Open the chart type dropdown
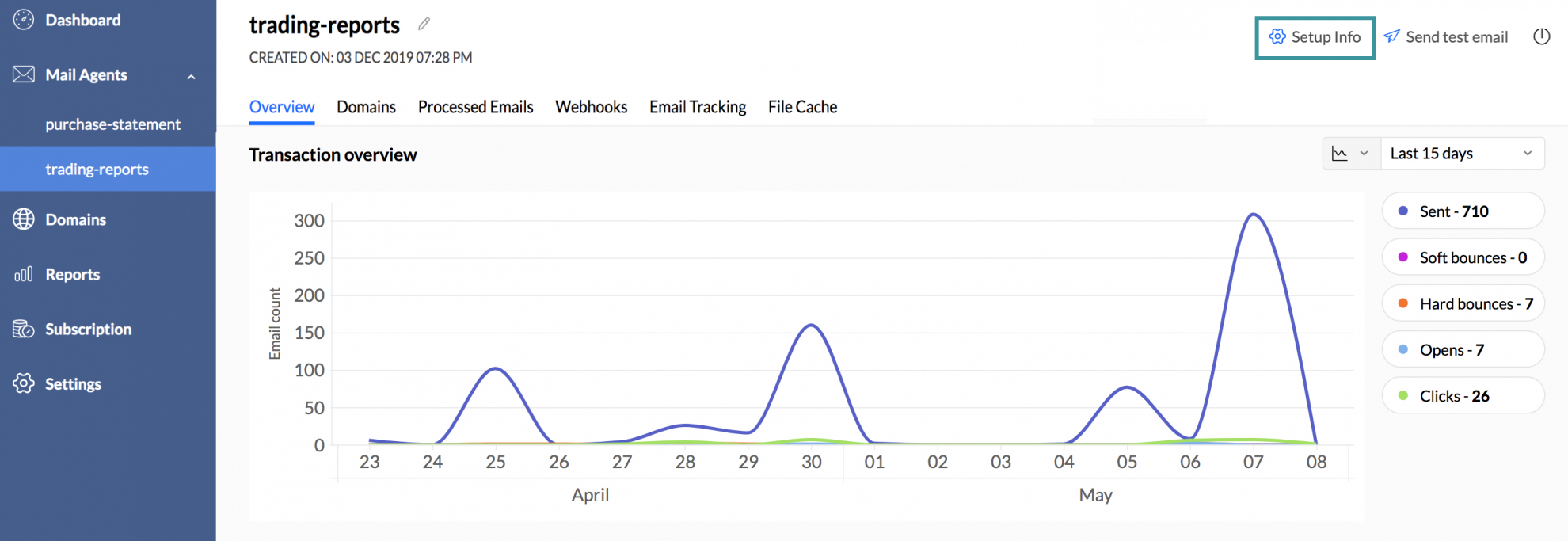 click(x=1350, y=154)
